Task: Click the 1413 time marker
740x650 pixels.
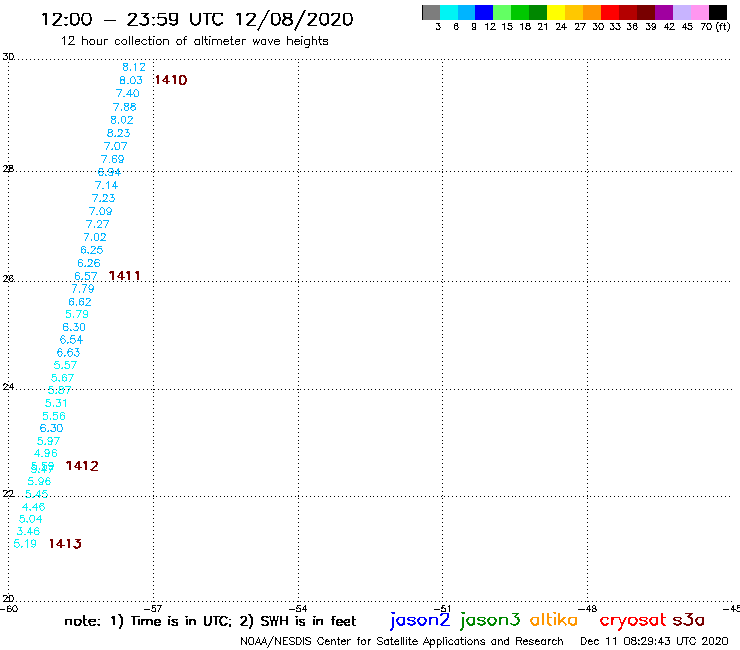Action: click(65, 544)
